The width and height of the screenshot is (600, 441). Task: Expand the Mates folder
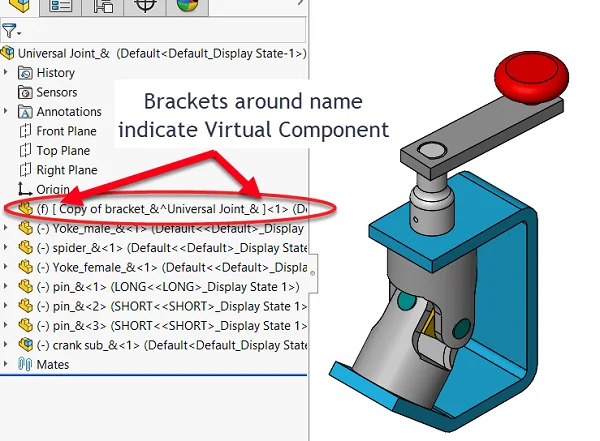(8, 365)
